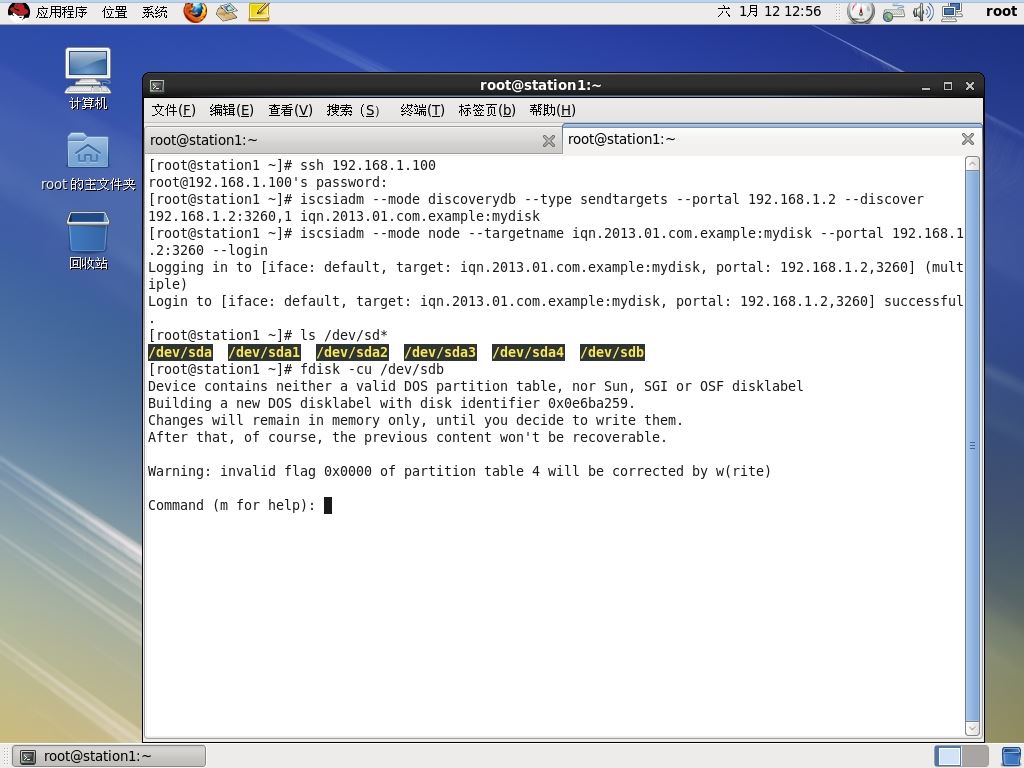Close the second terminal tab
Viewport: 1024px width, 768px height.
[968, 138]
